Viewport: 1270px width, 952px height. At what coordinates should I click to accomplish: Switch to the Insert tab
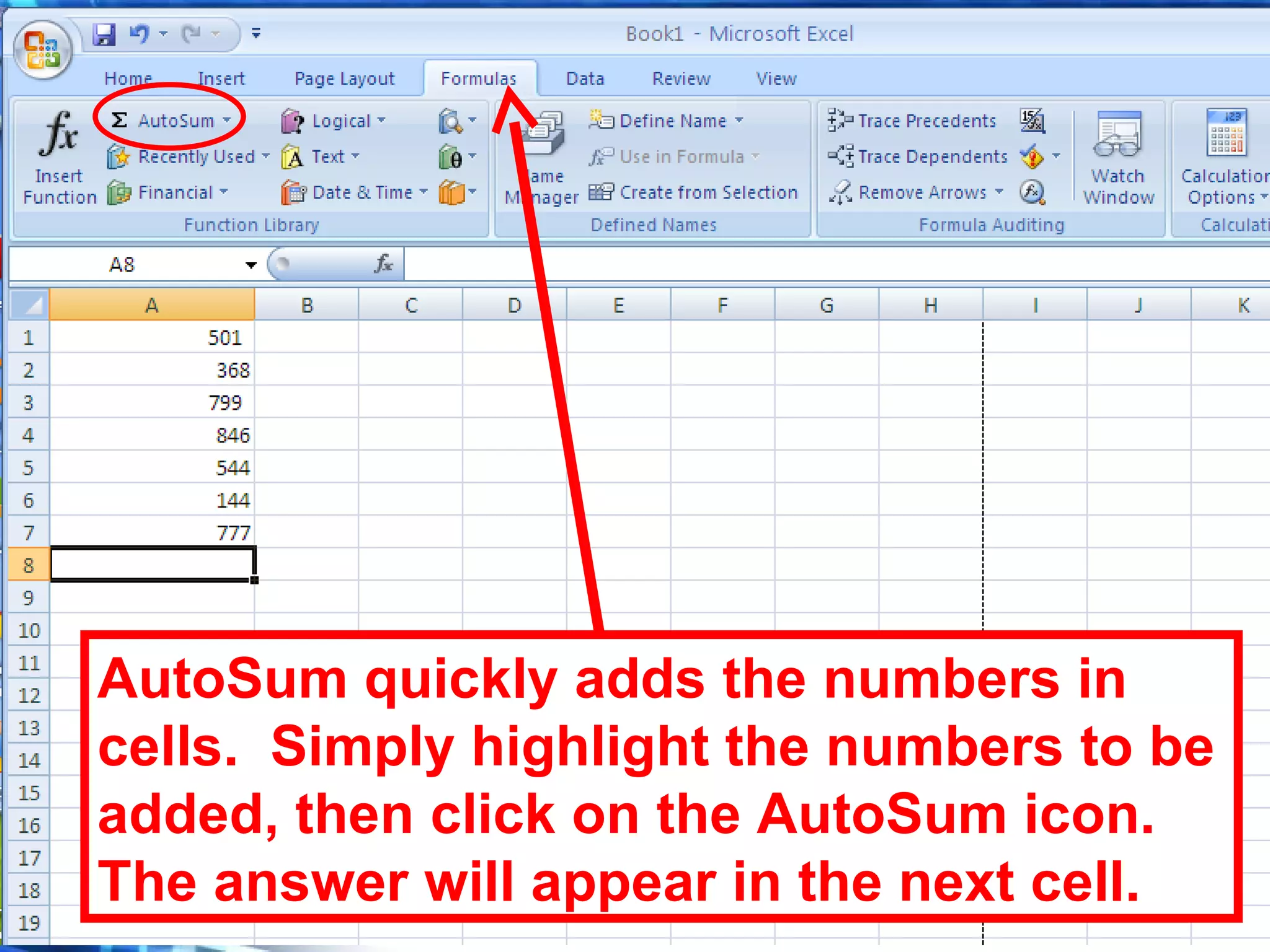coord(221,79)
